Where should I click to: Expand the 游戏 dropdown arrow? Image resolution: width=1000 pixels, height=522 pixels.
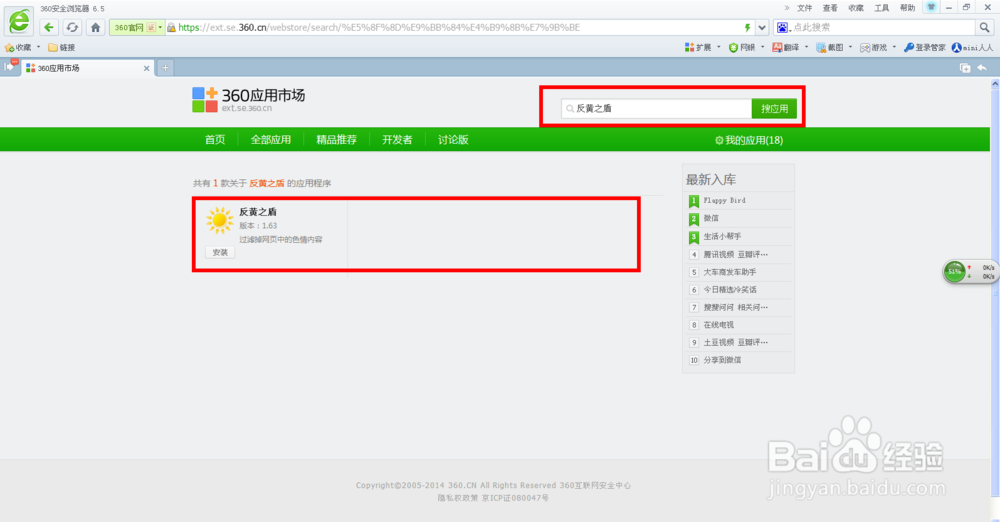click(x=894, y=47)
